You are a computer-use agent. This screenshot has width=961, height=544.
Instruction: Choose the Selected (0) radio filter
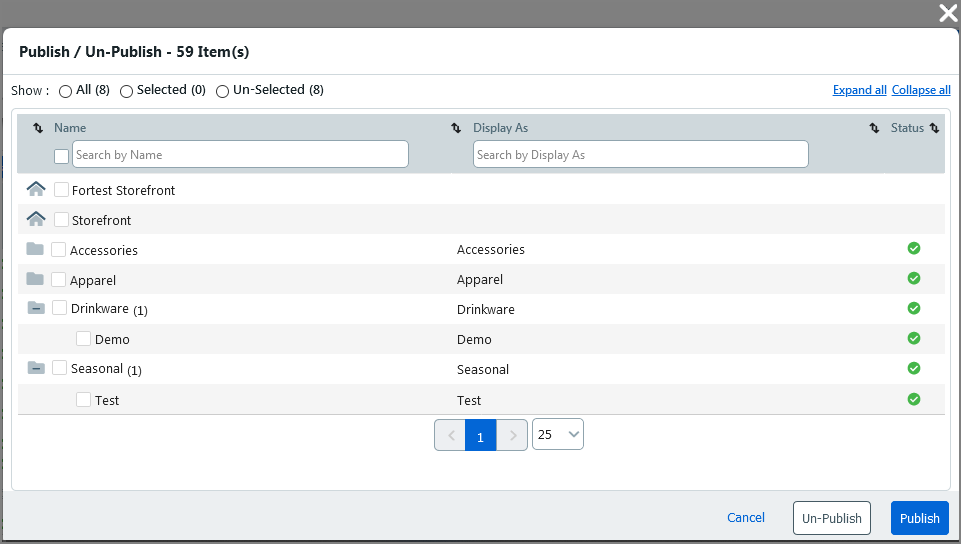click(x=126, y=91)
